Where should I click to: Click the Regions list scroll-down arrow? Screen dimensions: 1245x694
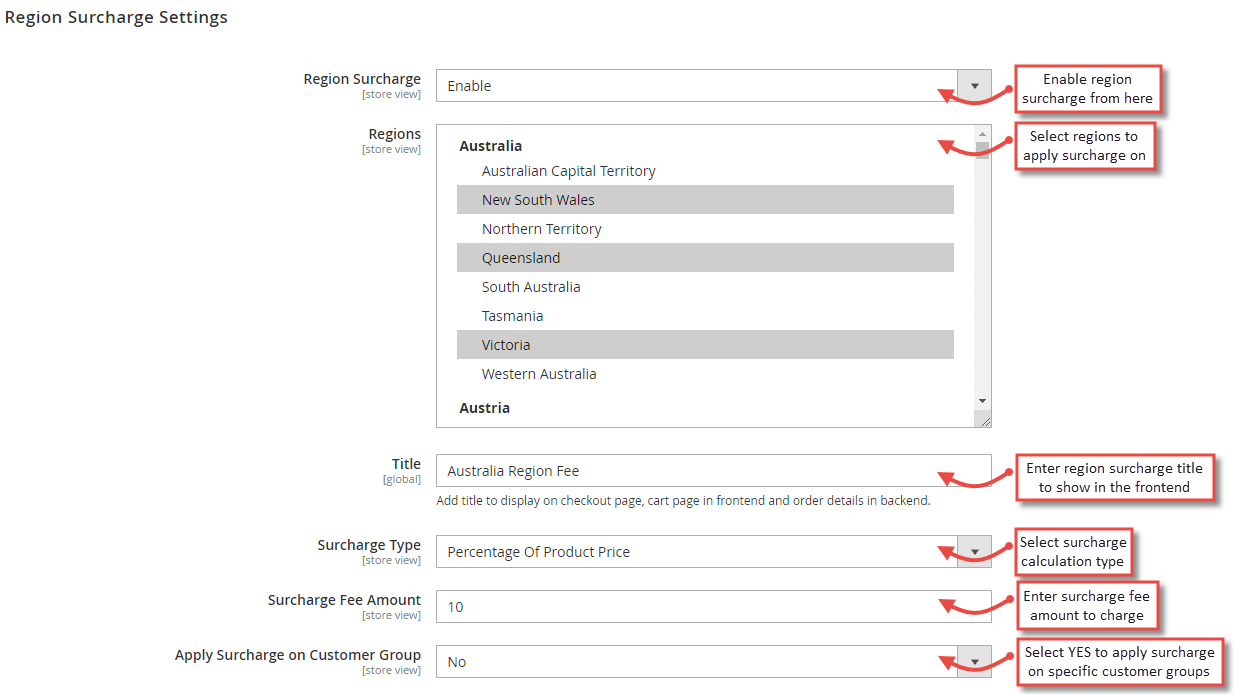tap(982, 401)
